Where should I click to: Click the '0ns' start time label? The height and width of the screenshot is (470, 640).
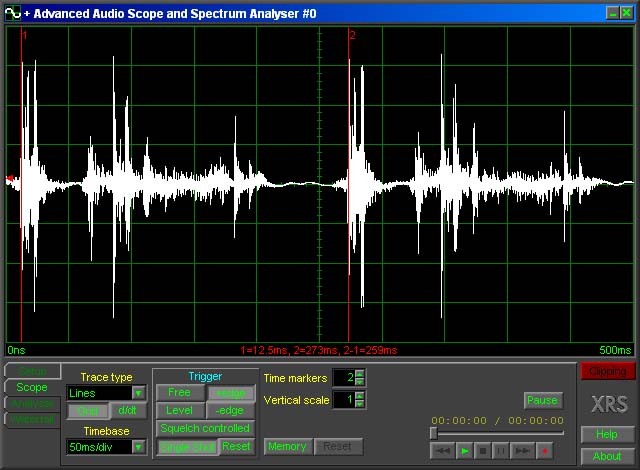(x=16, y=350)
